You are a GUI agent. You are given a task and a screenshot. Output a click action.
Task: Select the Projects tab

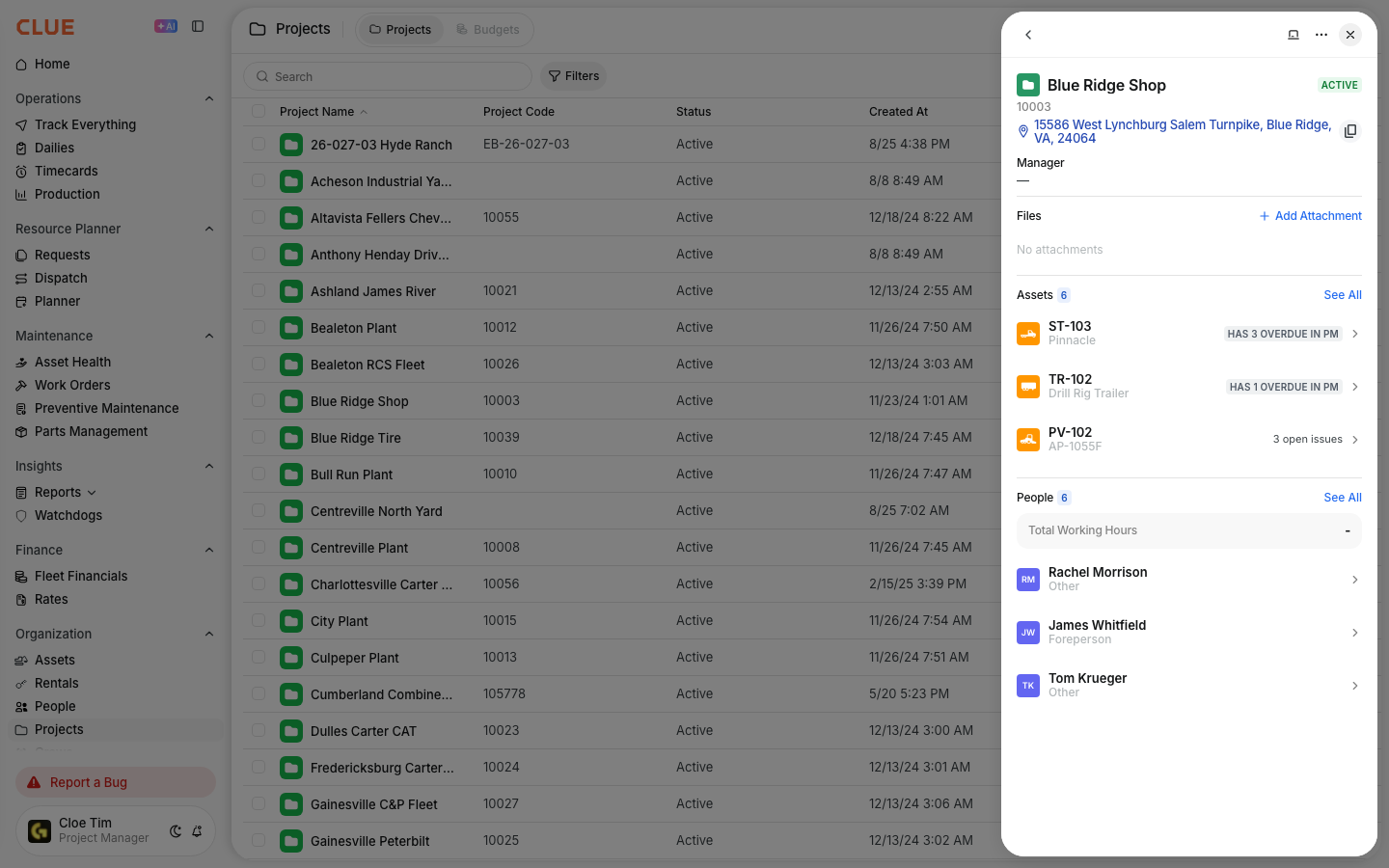(x=400, y=30)
